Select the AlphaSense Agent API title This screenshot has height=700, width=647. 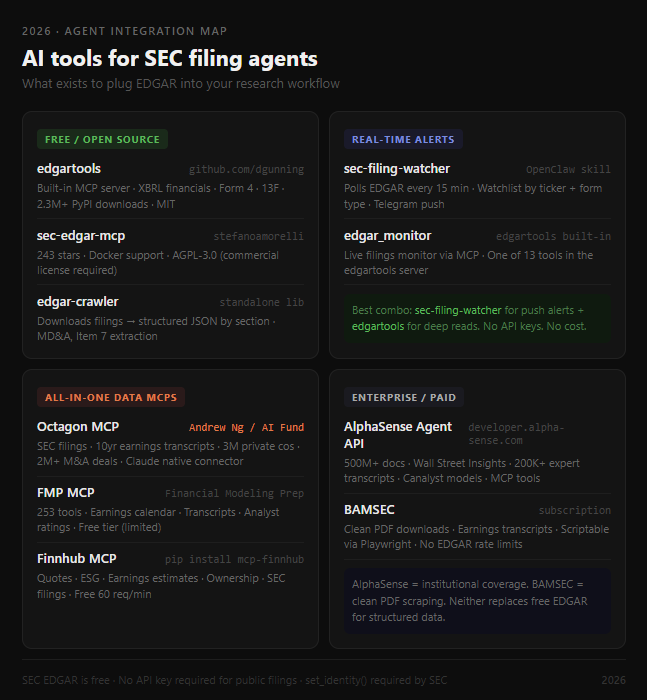tap(398, 435)
